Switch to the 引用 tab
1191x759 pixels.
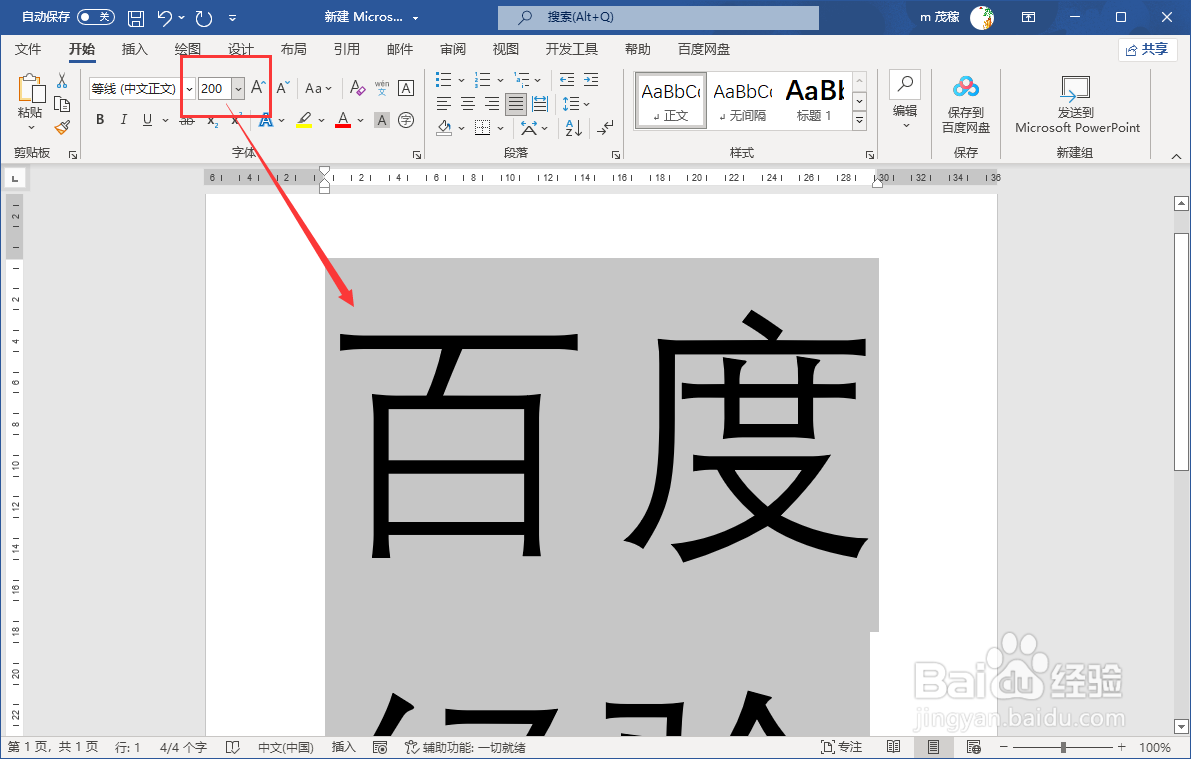click(x=346, y=49)
